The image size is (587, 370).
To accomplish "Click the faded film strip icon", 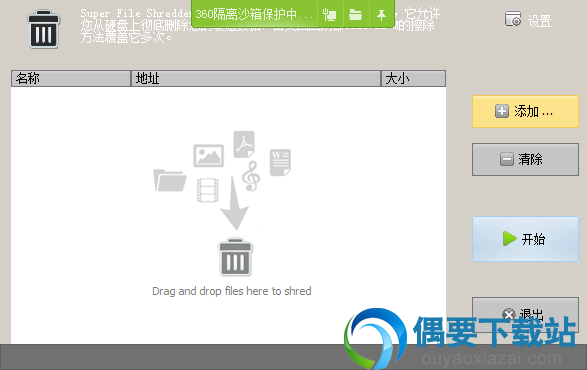I will [x=208, y=190].
